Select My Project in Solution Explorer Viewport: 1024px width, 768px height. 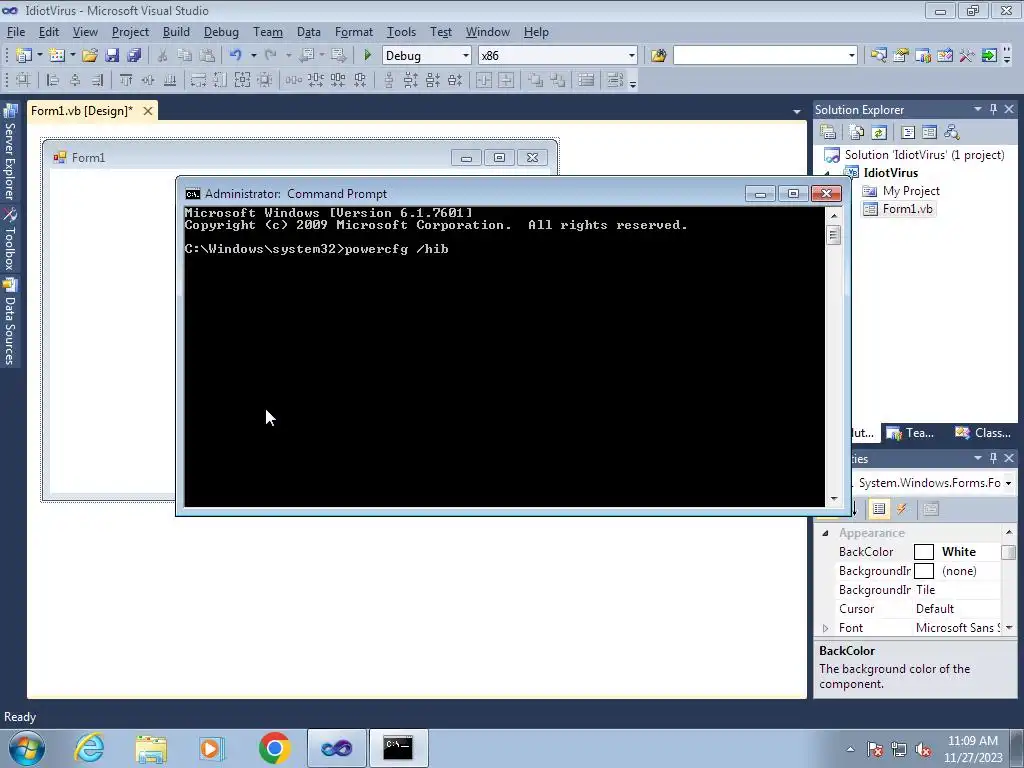coord(901,191)
